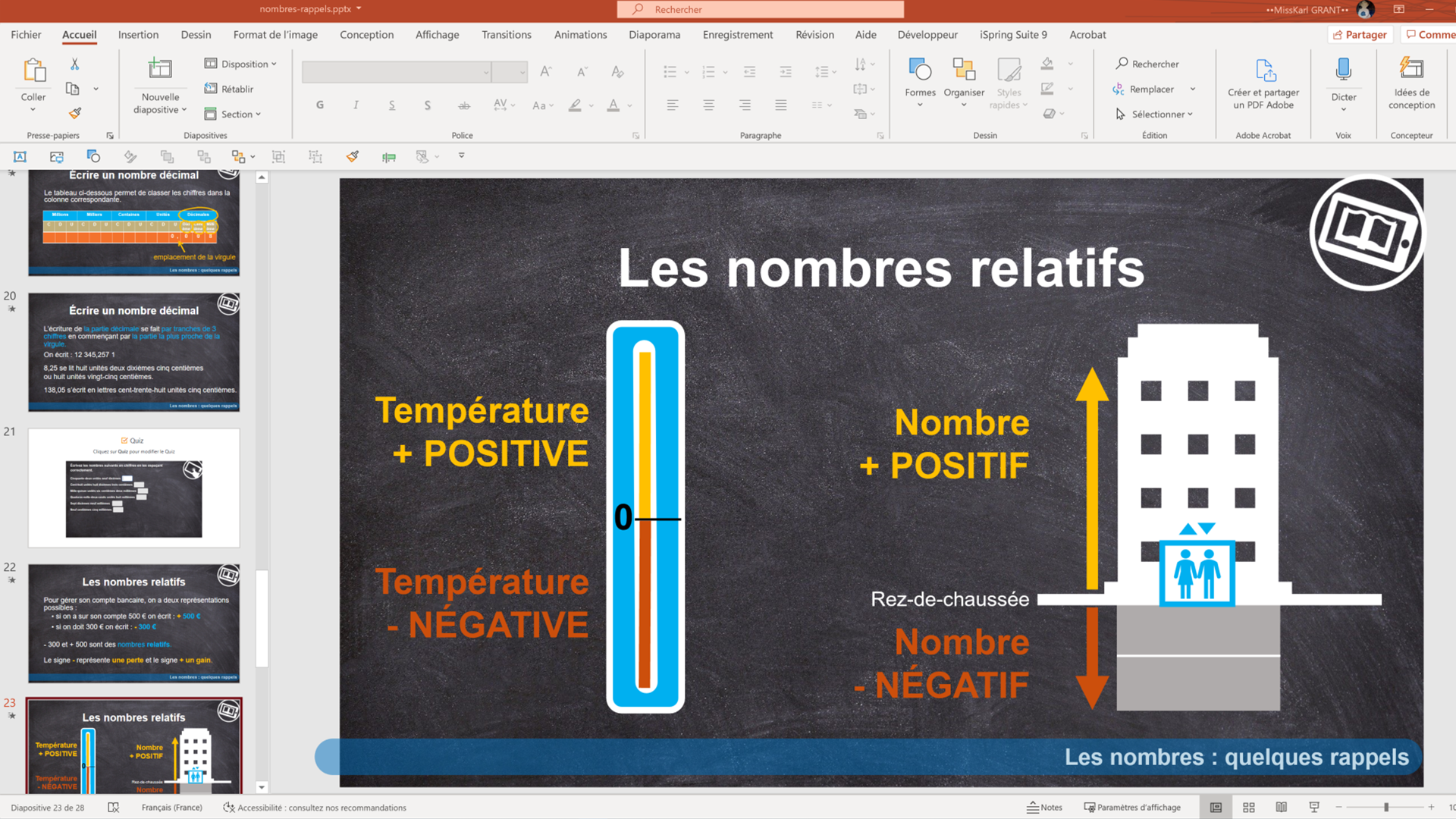Toggle underline formatting
The width and height of the screenshot is (1456, 819).
pos(392,105)
